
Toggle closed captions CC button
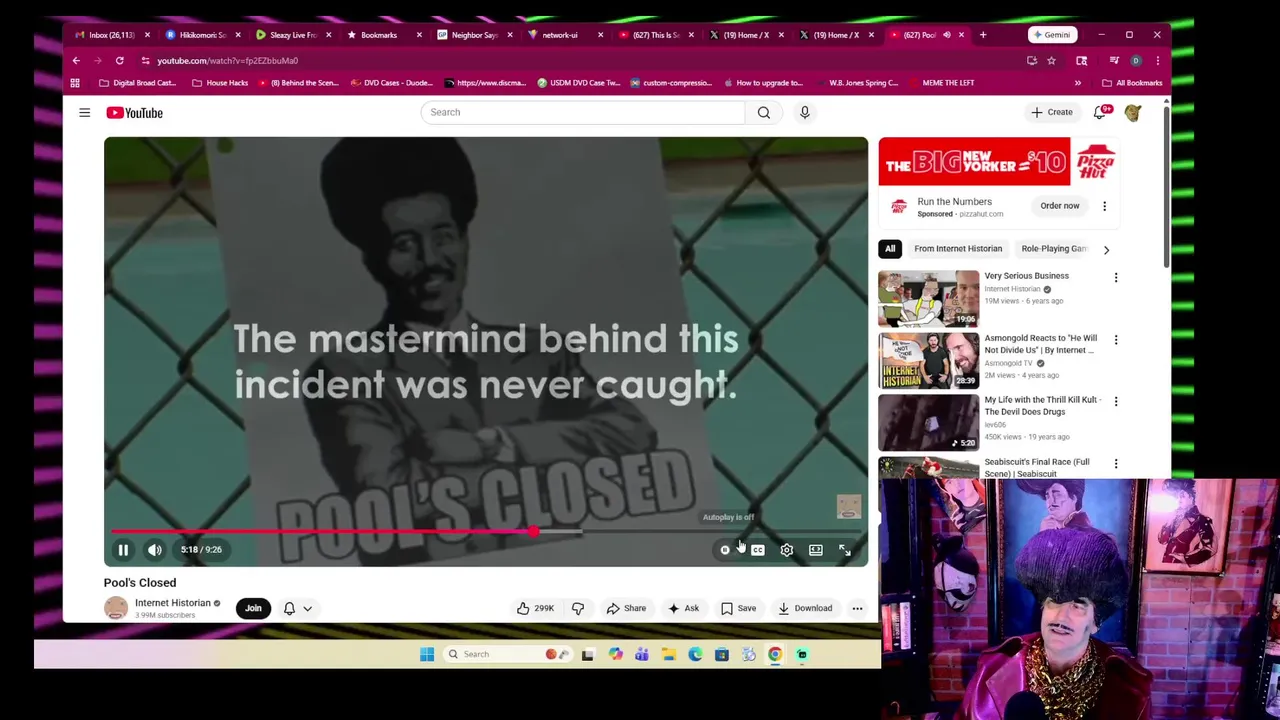(x=758, y=550)
